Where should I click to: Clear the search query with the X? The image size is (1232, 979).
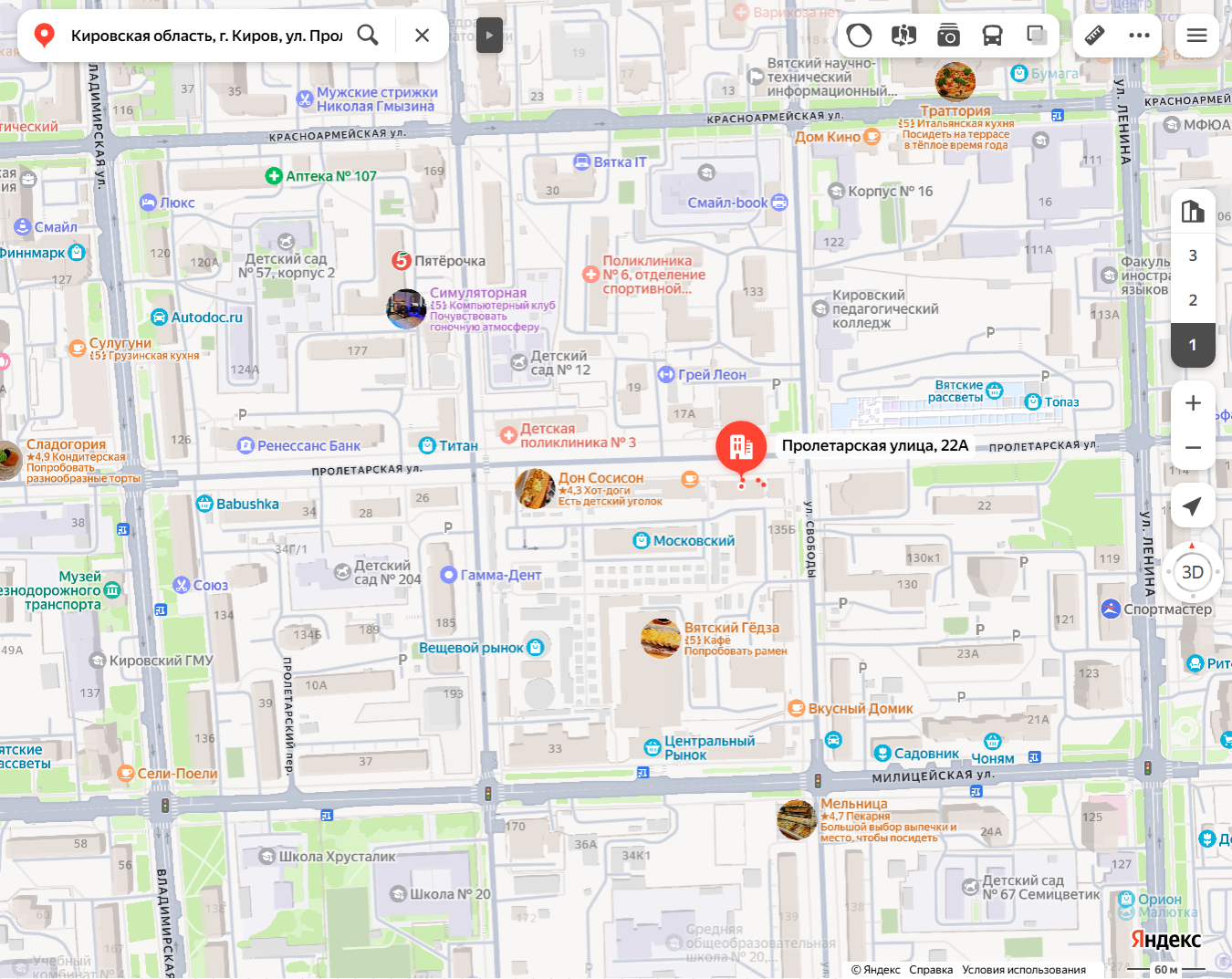pos(422,36)
